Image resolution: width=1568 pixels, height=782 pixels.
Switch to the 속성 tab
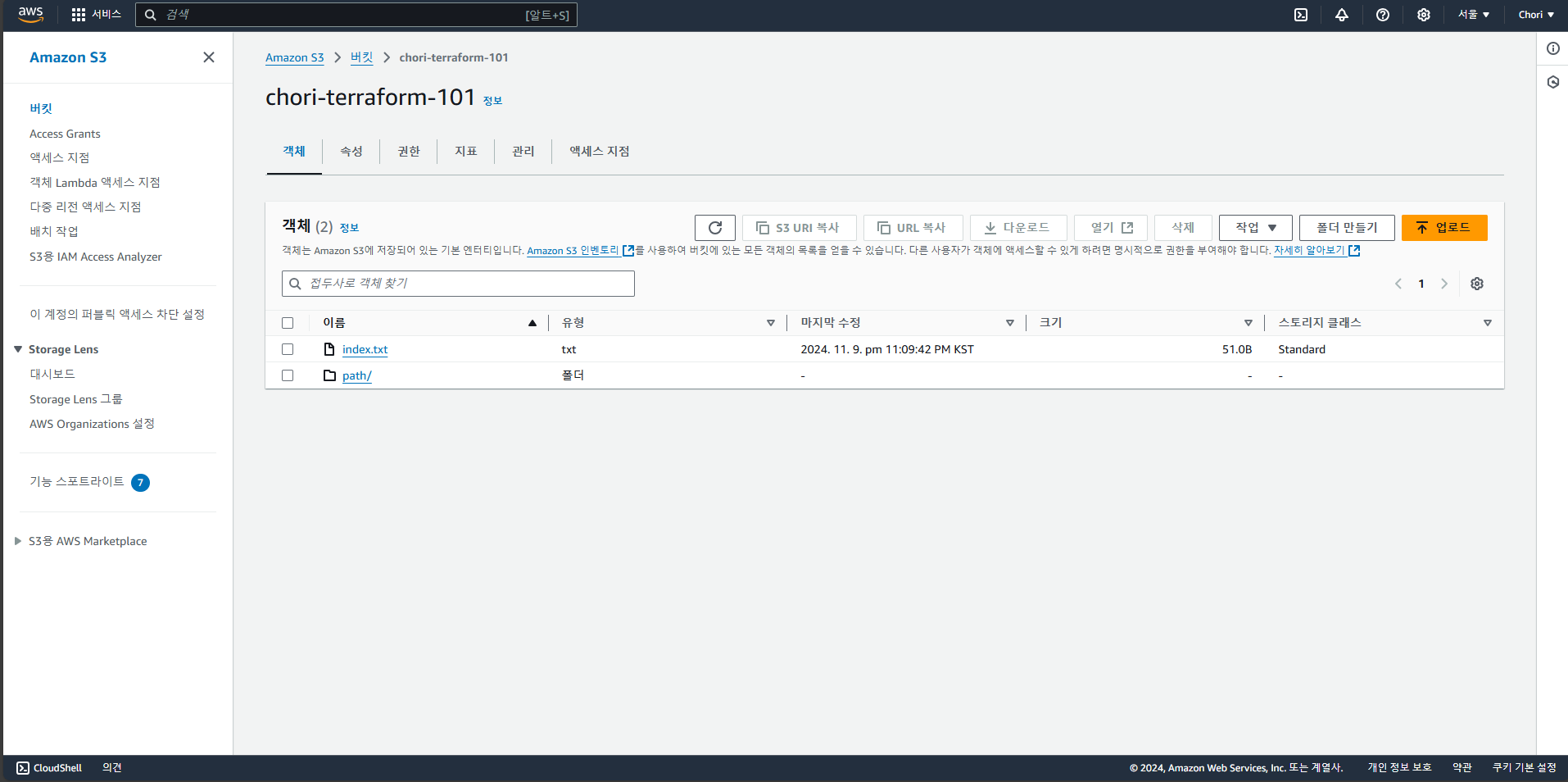(x=351, y=151)
